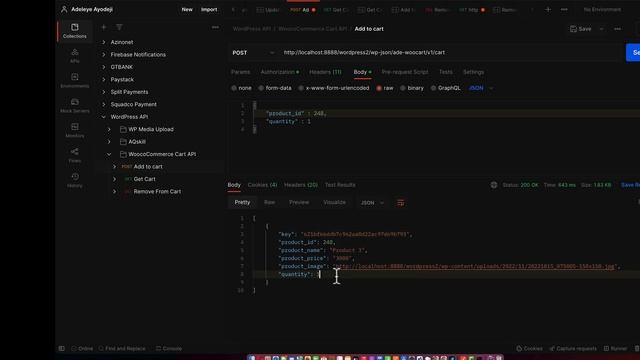This screenshot has width=640, height=360.
Task: Click the Import button
Action: pos(209,9)
